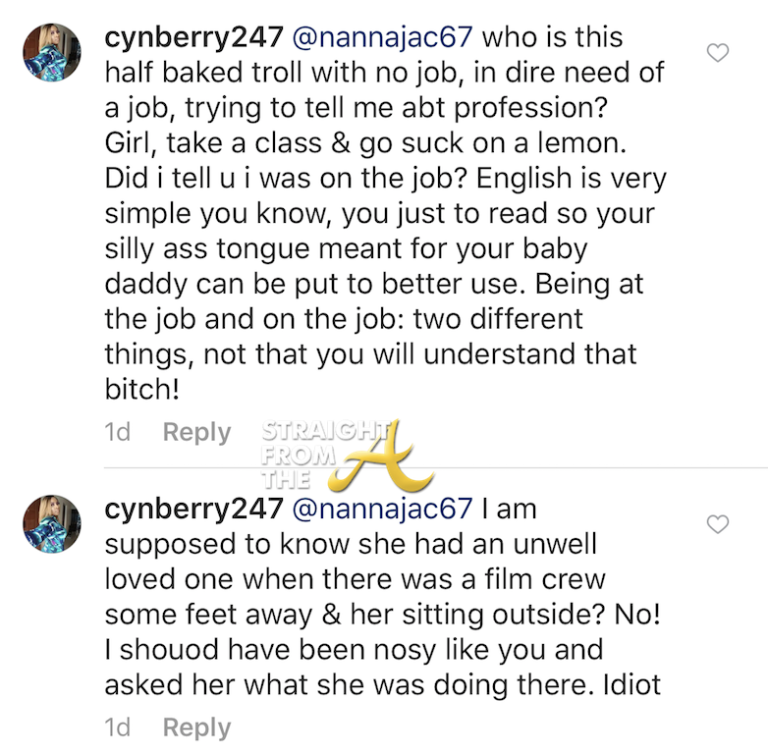Open cynberry247's avatar on the first comment
The width and height of the screenshot is (768, 754).
[52, 53]
